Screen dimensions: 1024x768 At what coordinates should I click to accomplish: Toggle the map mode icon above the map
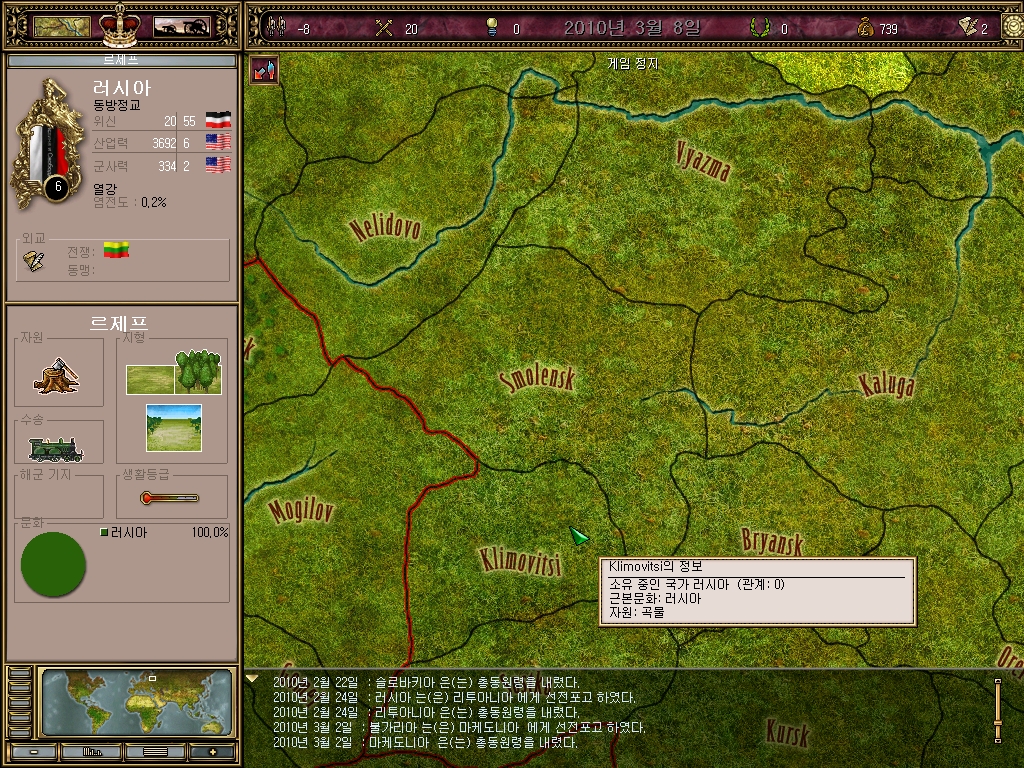tap(264, 70)
